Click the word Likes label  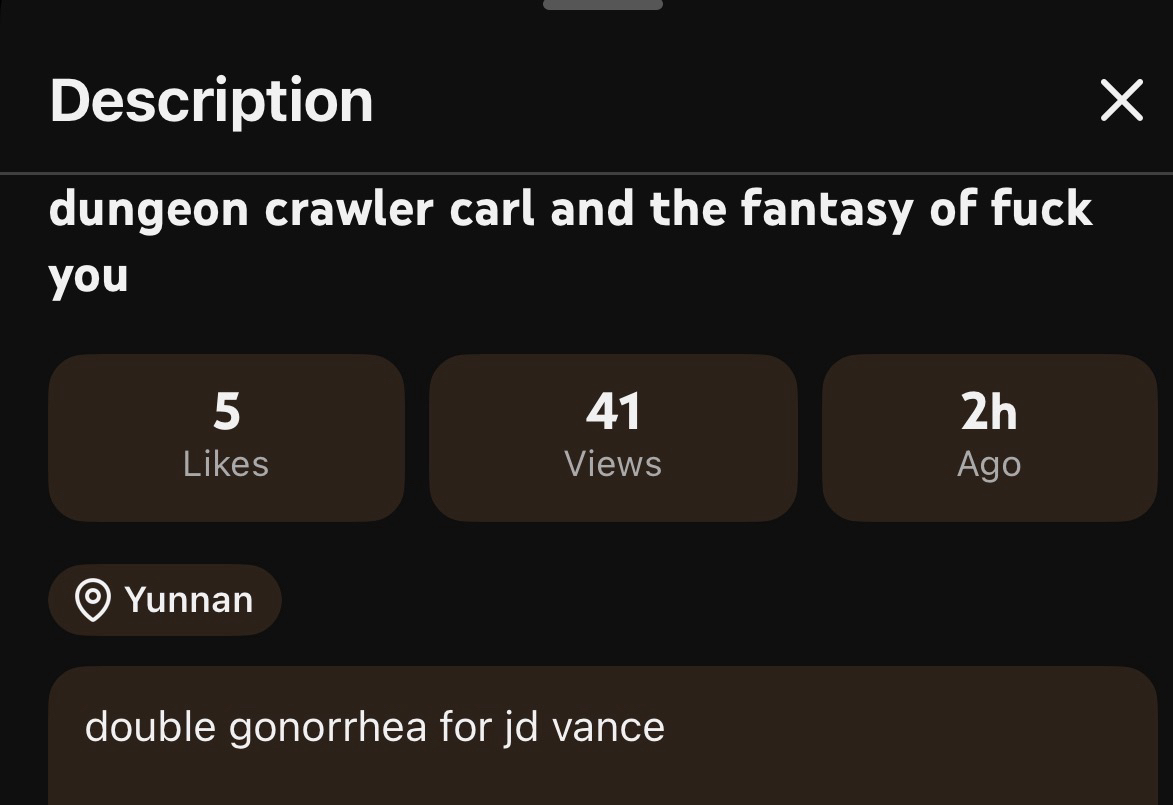point(226,464)
